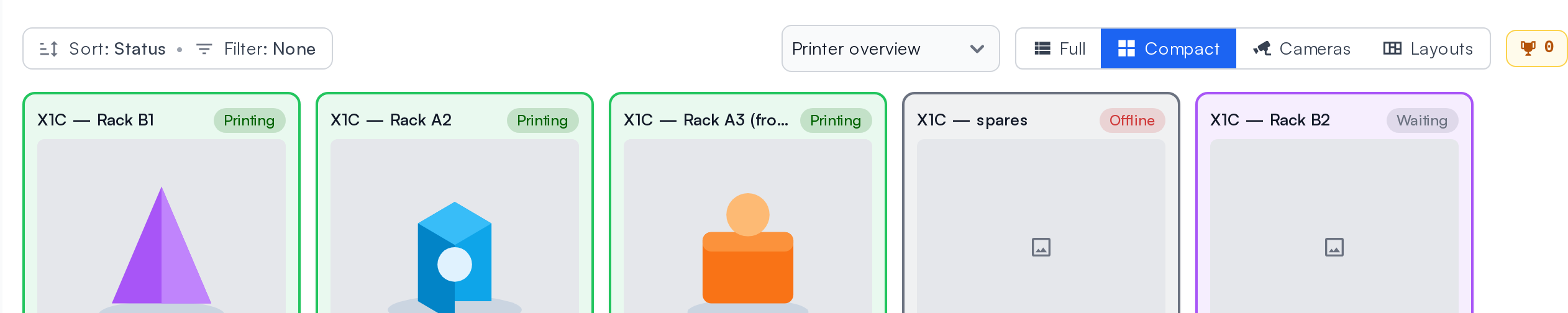
Task: Click Printing status on Rack A2
Action: pos(542,120)
